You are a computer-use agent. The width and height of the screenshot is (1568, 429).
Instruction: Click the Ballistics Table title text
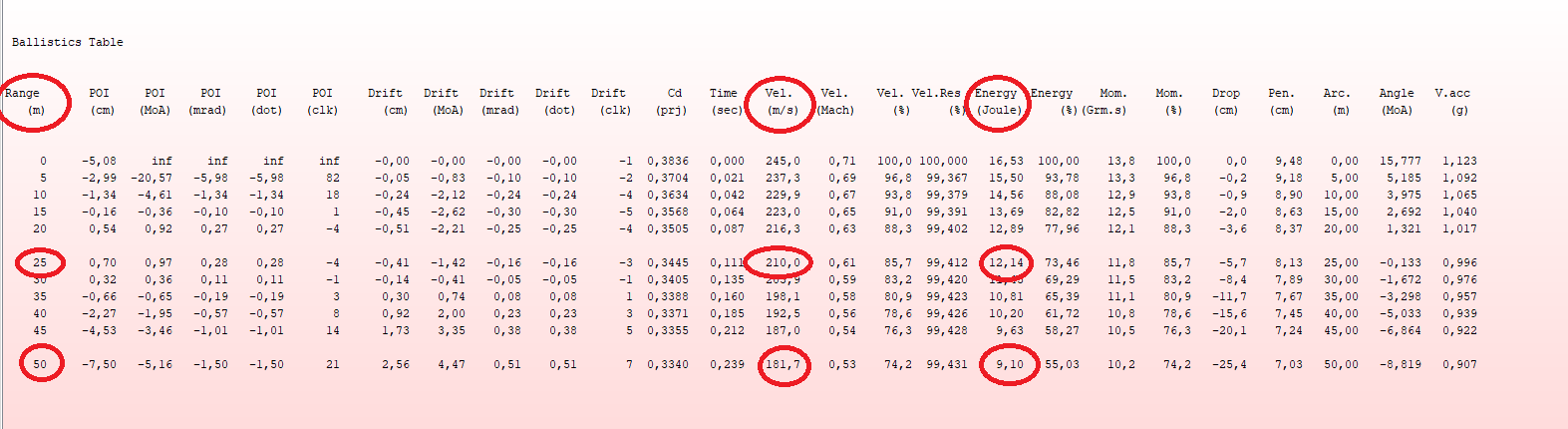tap(67, 42)
